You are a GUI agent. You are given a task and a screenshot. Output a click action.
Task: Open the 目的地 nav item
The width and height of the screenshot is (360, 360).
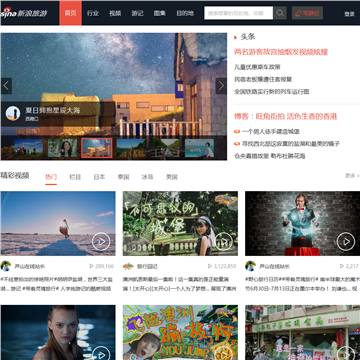point(185,13)
